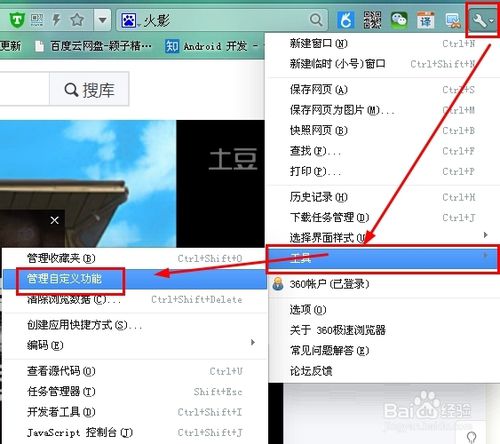Screen dimensions: 500x444
Task: Select 关于 360极速浏览器 entry
Action: pyautogui.click(x=382, y=330)
